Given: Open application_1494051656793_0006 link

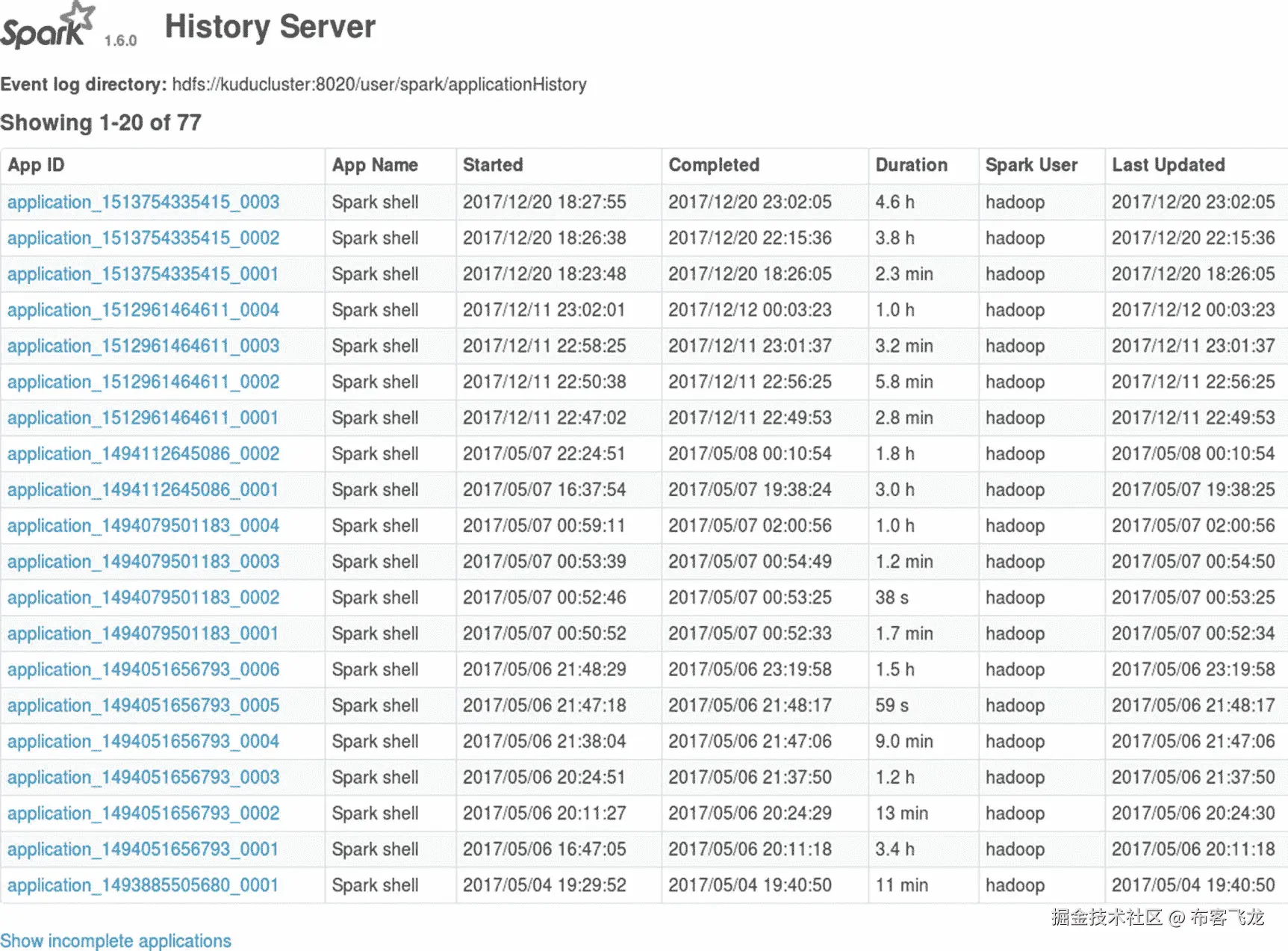Looking at the screenshot, I should pos(143,669).
